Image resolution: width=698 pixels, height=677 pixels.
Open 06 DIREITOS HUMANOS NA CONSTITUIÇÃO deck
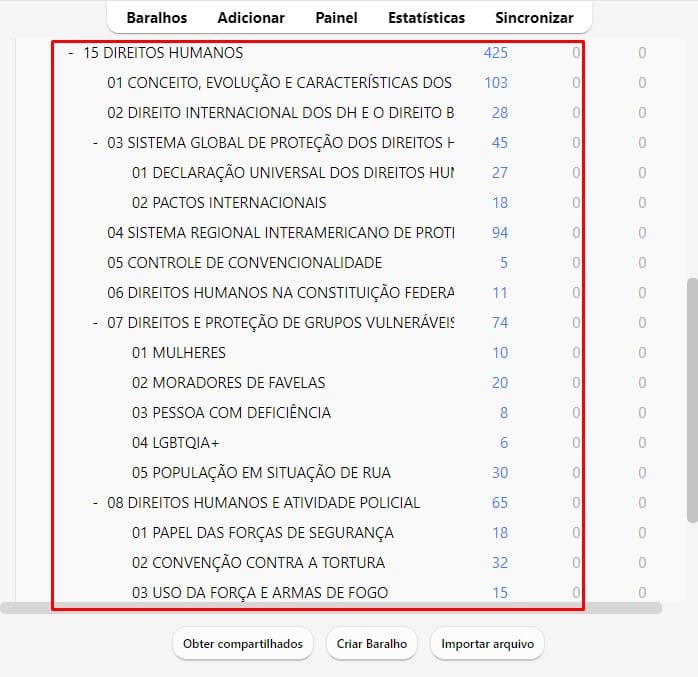[x=280, y=293]
